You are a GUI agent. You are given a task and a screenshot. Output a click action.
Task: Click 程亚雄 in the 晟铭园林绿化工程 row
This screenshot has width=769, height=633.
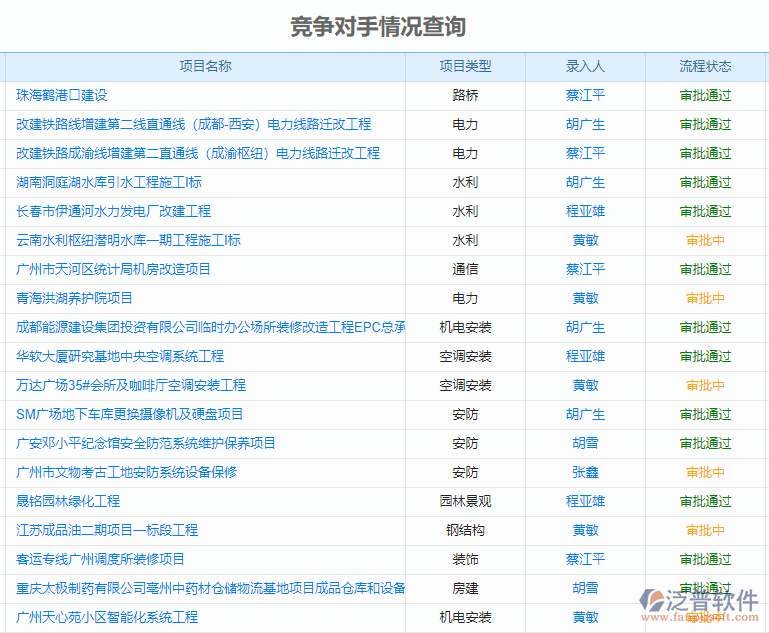click(x=585, y=502)
